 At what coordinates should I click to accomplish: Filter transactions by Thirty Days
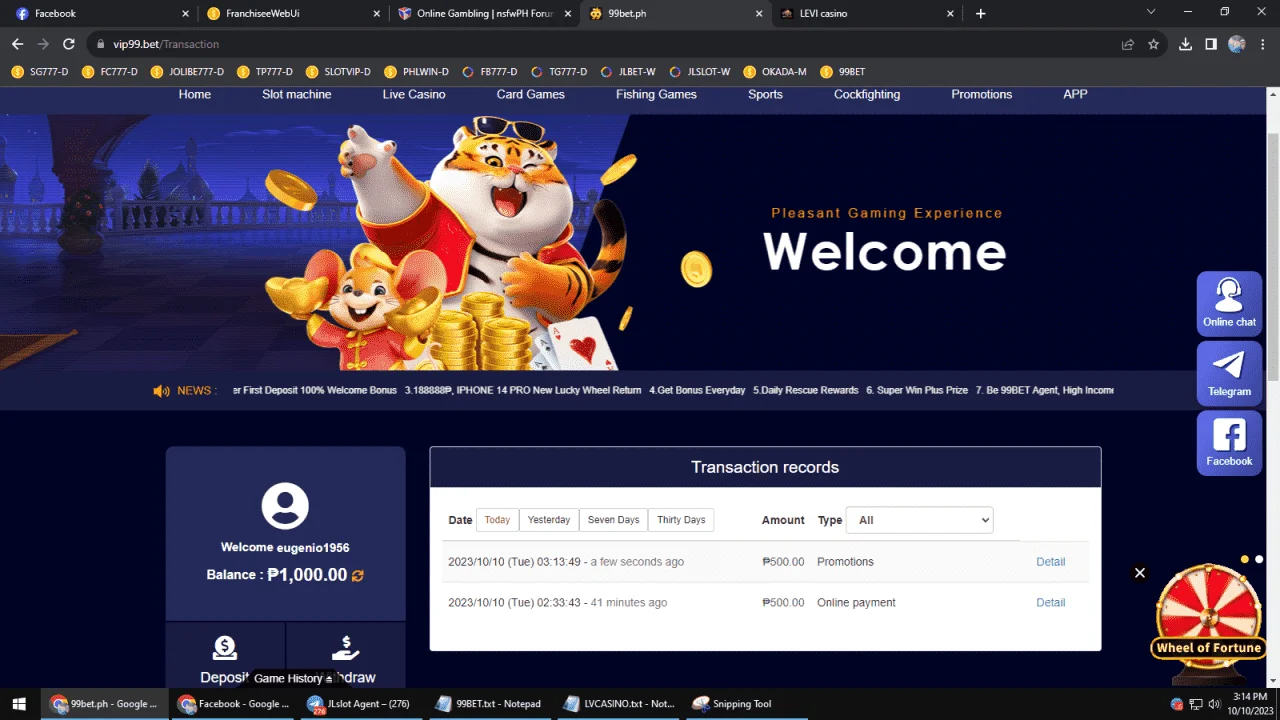coord(681,520)
